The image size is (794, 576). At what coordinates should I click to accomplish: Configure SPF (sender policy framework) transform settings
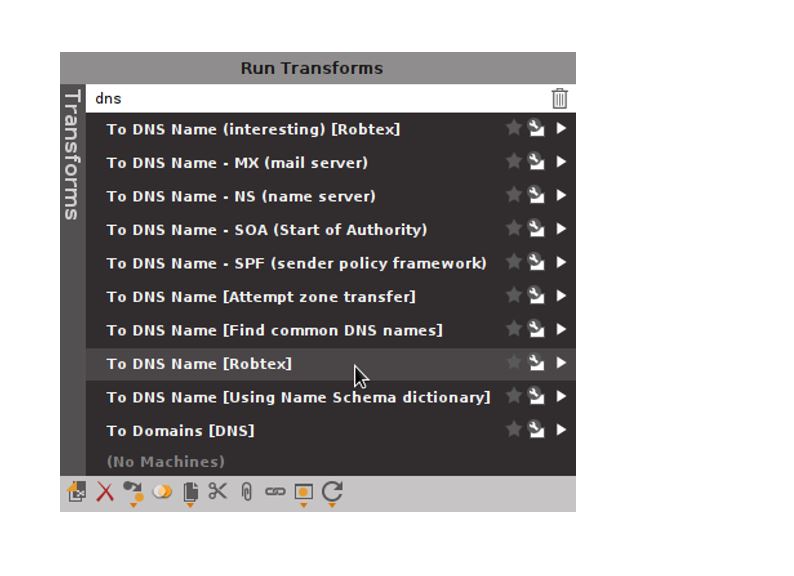[x=536, y=261]
